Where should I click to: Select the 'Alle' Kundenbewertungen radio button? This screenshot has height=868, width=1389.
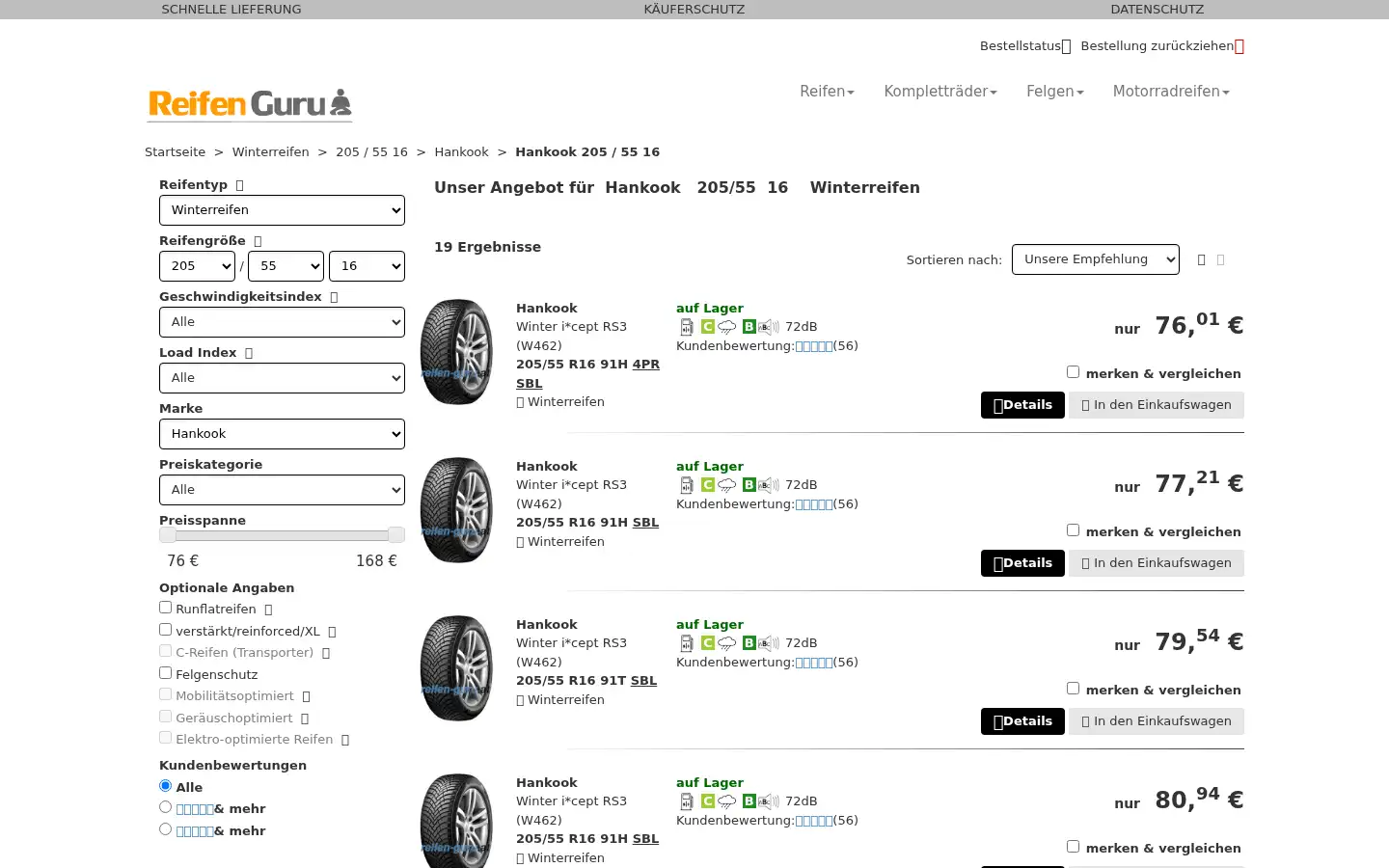tap(165, 786)
